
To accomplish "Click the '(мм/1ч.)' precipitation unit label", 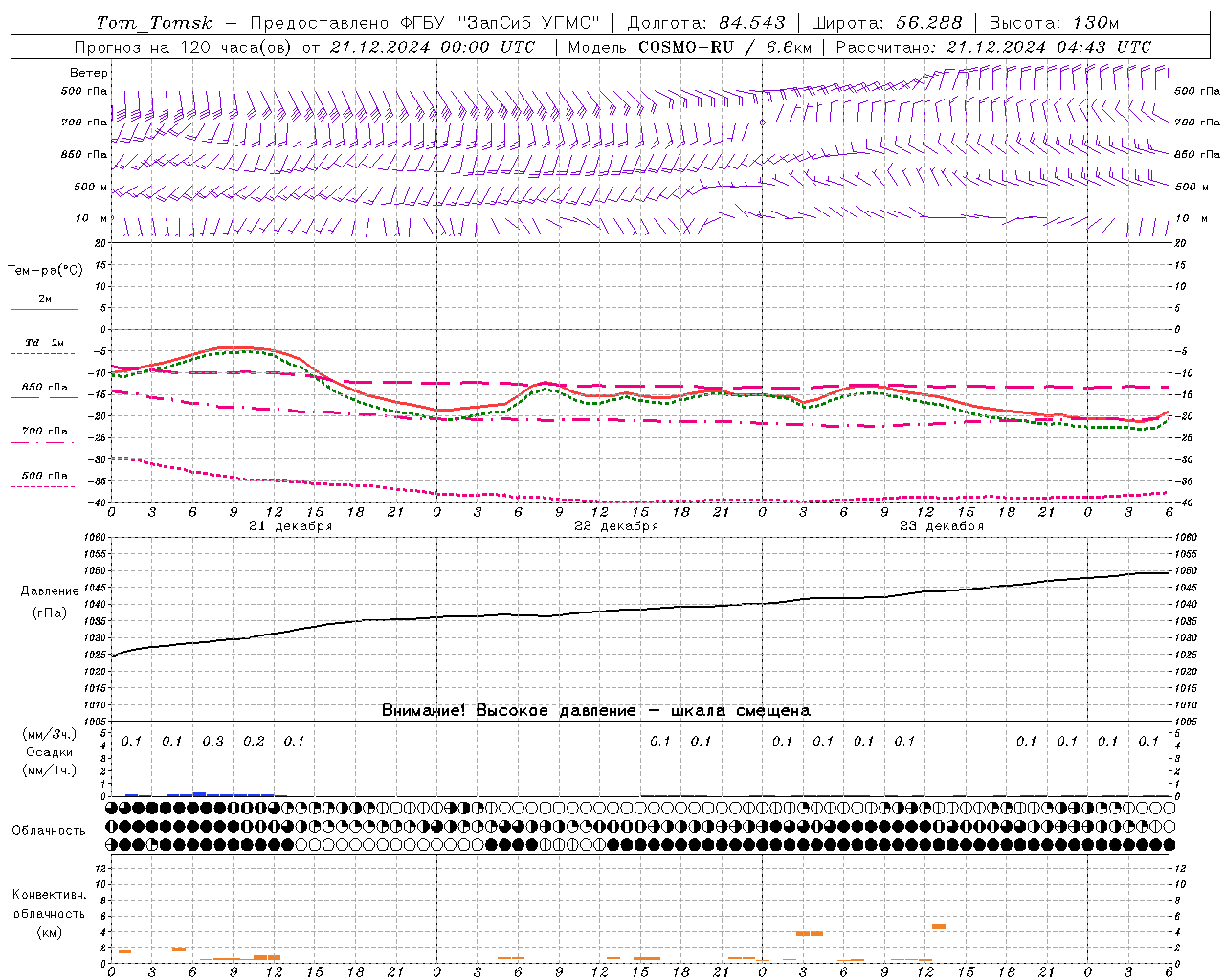I will pos(49,770).
